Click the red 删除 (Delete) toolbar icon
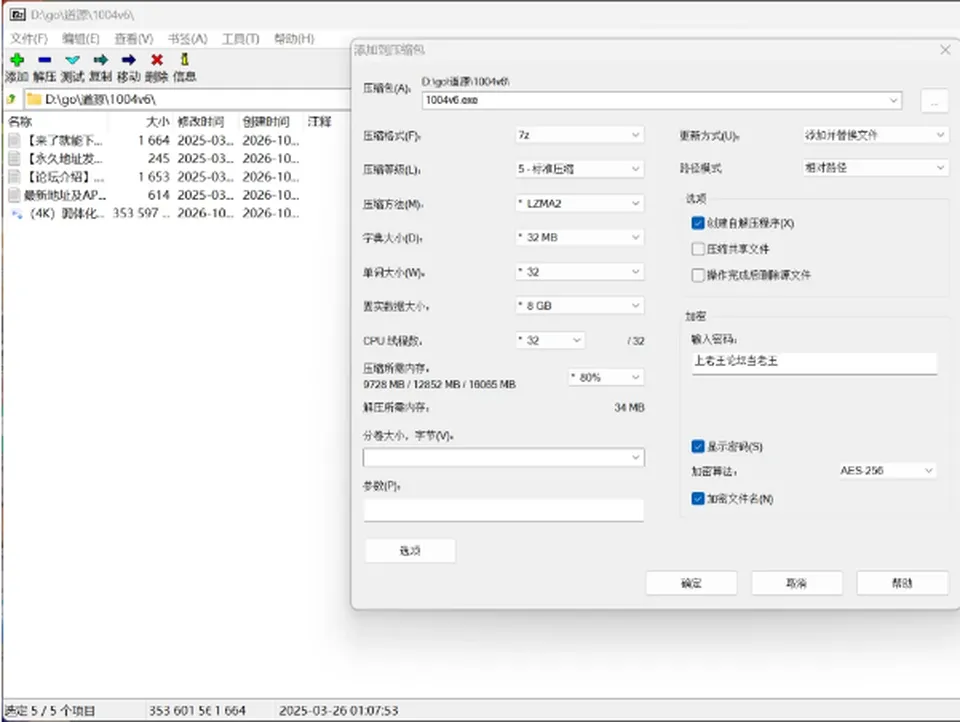Viewport: 960px width, 722px height. (157, 59)
